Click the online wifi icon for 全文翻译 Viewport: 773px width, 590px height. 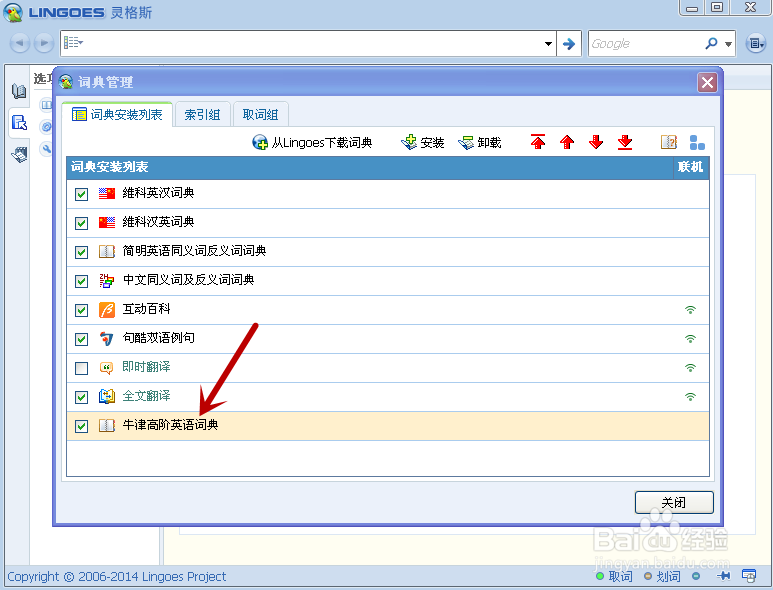[x=690, y=396]
